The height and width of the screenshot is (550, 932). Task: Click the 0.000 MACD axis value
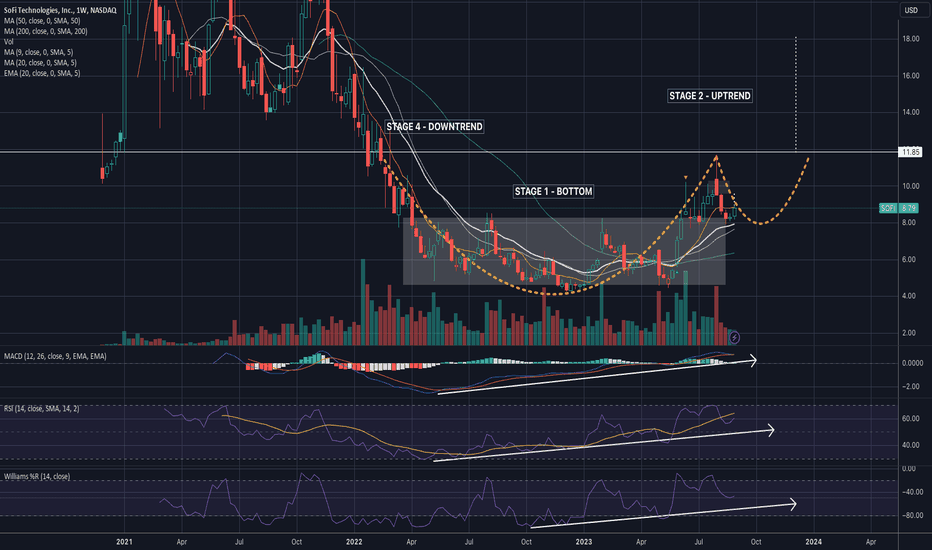pos(912,363)
